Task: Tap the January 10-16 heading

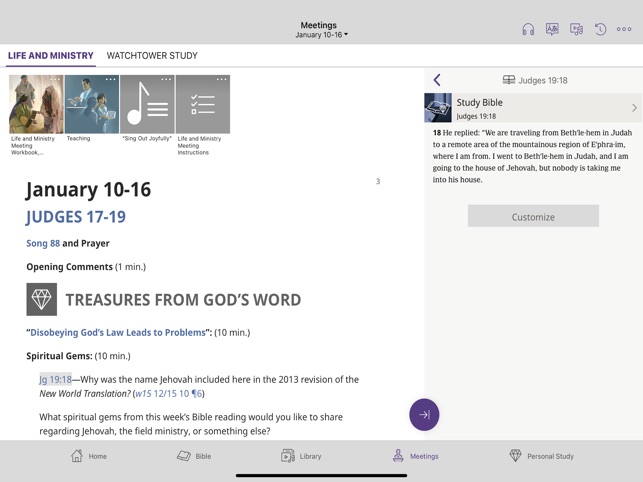Action: (89, 190)
